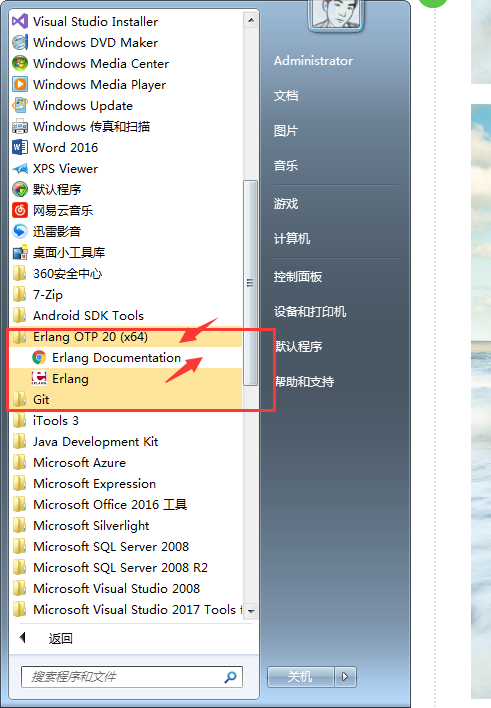Click the XPS Viewer icon
This screenshot has width=491, height=708.
pos(20,168)
